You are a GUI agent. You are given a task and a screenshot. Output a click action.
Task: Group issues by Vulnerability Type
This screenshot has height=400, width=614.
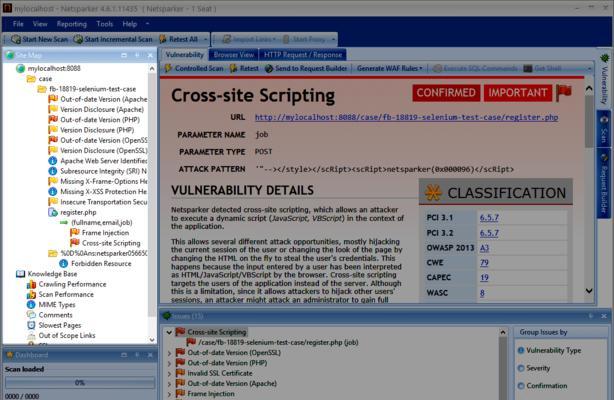549,350
